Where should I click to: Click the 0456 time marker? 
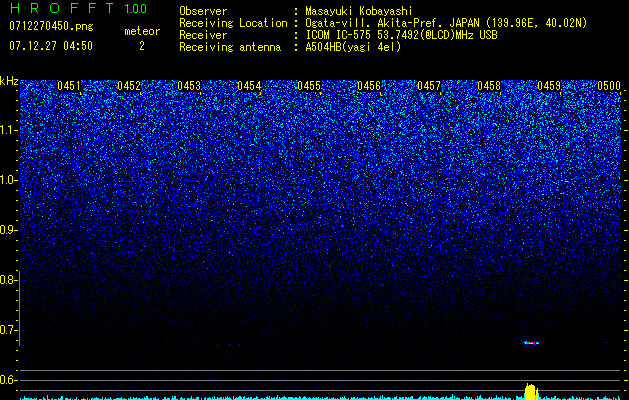pyautogui.click(x=369, y=86)
